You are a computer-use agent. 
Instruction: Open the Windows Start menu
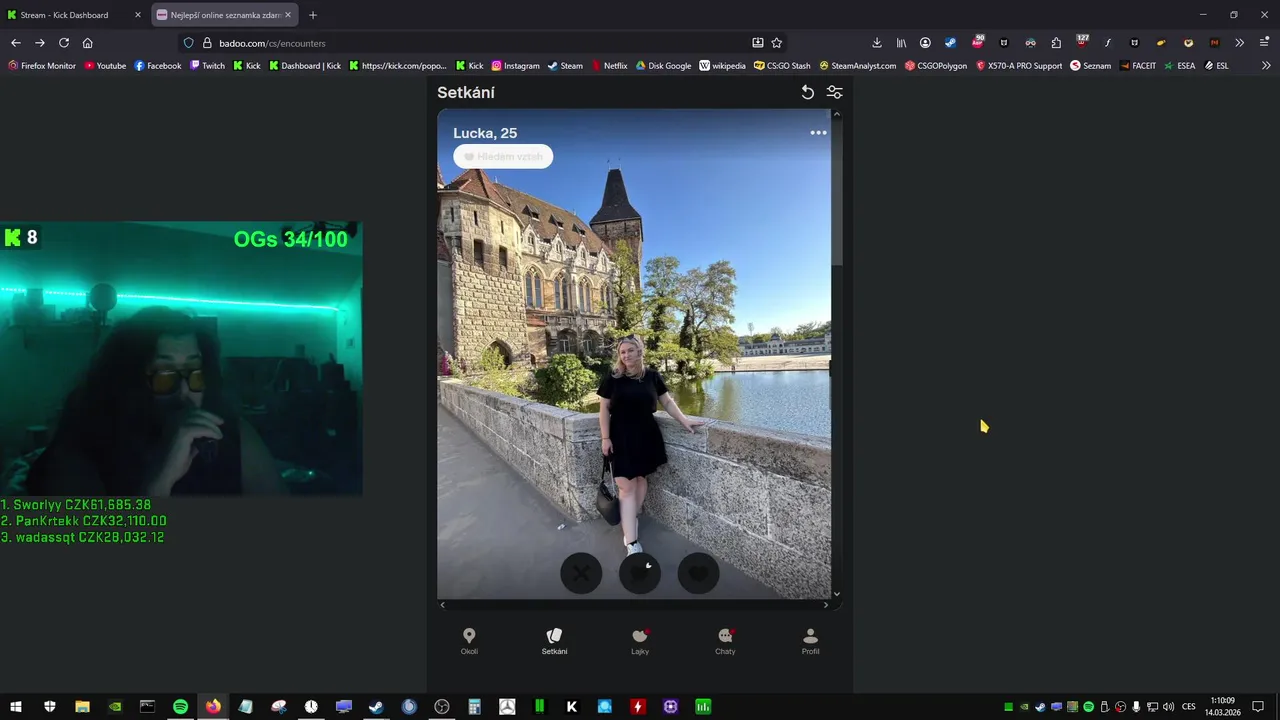tap(16, 706)
